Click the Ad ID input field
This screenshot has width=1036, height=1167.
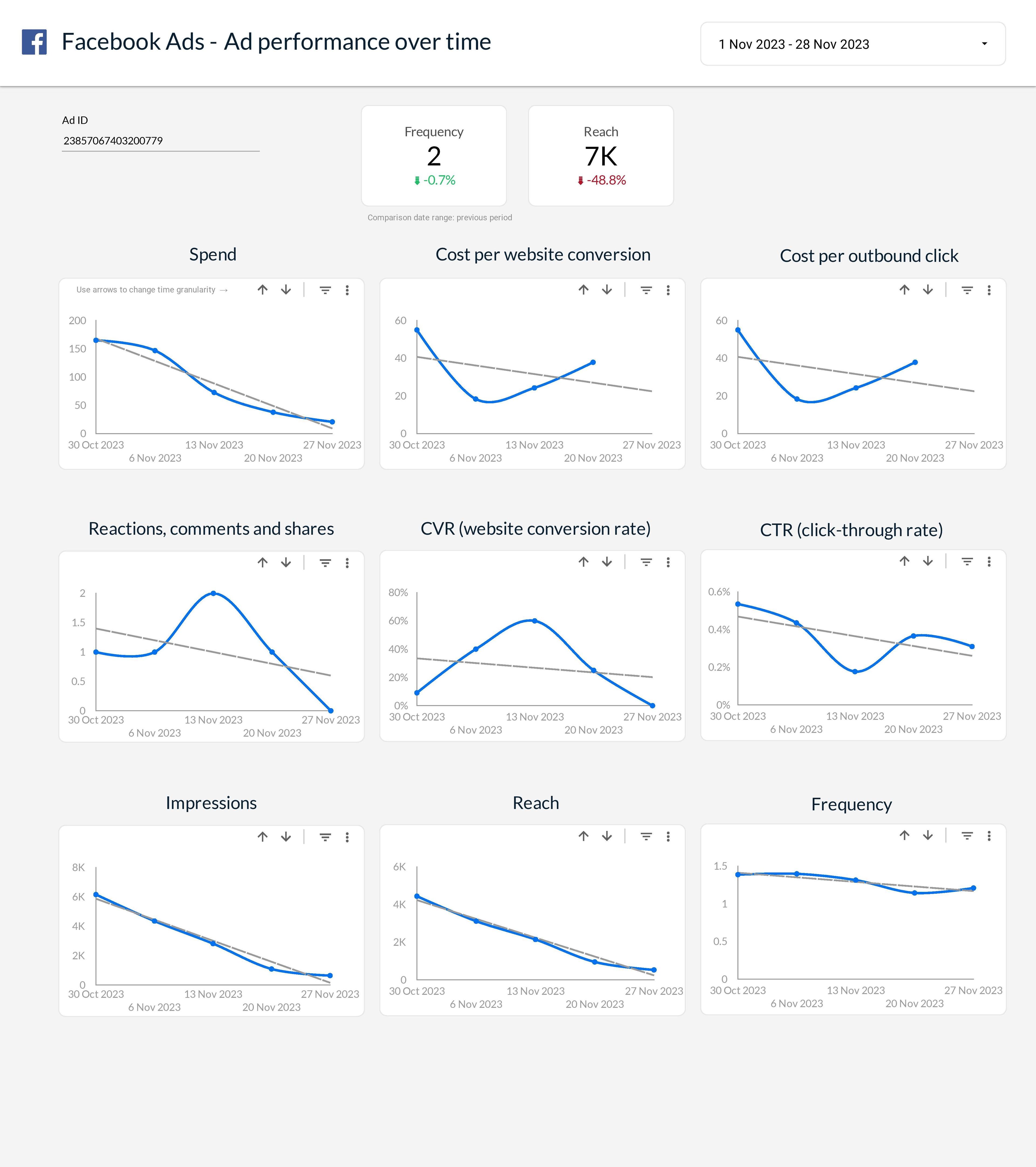pyautogui.click(x=160, y=141)
